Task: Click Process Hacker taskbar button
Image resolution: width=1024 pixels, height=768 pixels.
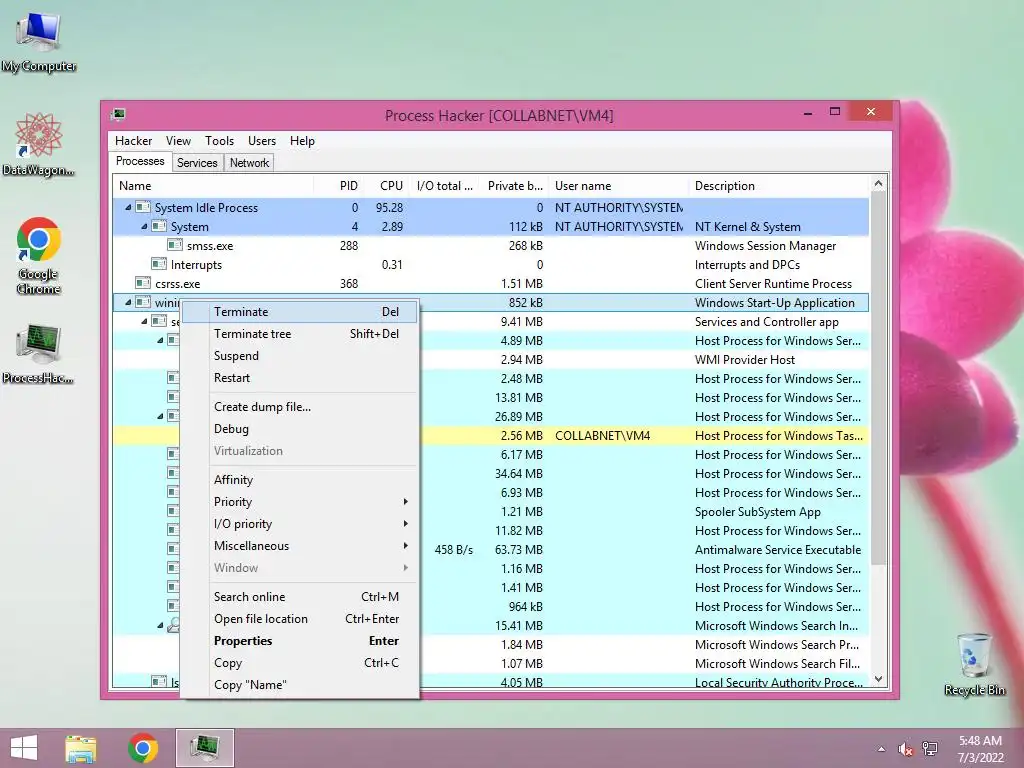Action: pos(204,748)
